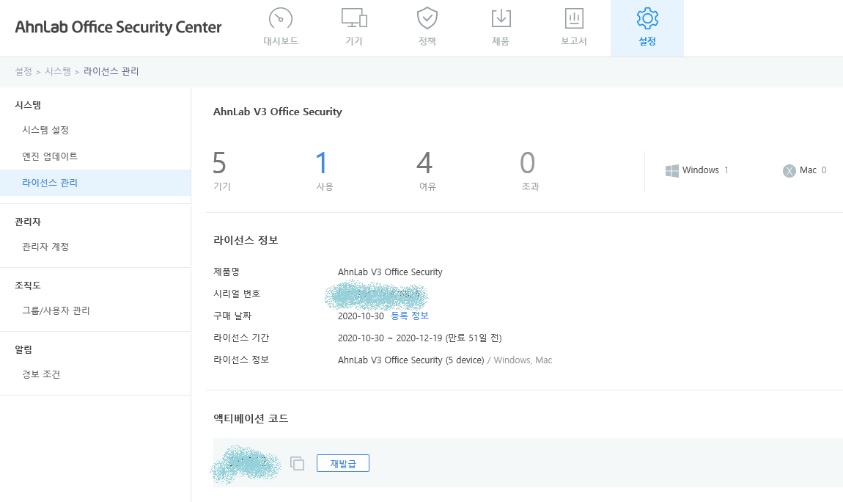Viewport: 843px width, 502px height.
Task: Select 시스템 설정 in sidebar
Action: click(45, 130)
